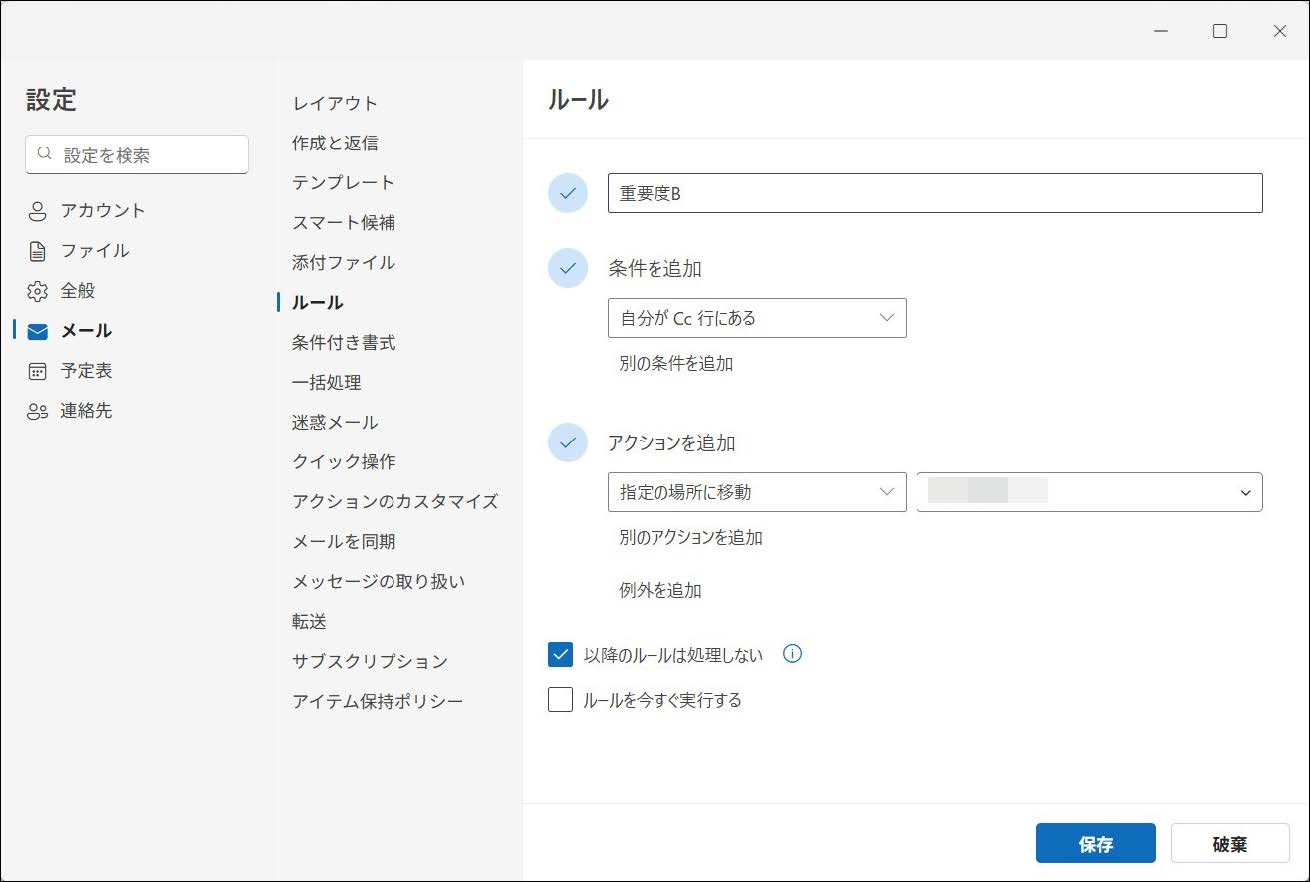
Task: Click the search magnifier icon
Action: [44, 154]
